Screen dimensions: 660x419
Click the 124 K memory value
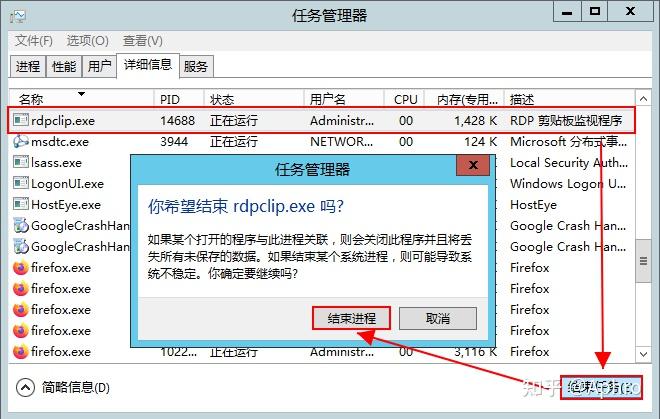pyautogui.click(x=480, y=142)
